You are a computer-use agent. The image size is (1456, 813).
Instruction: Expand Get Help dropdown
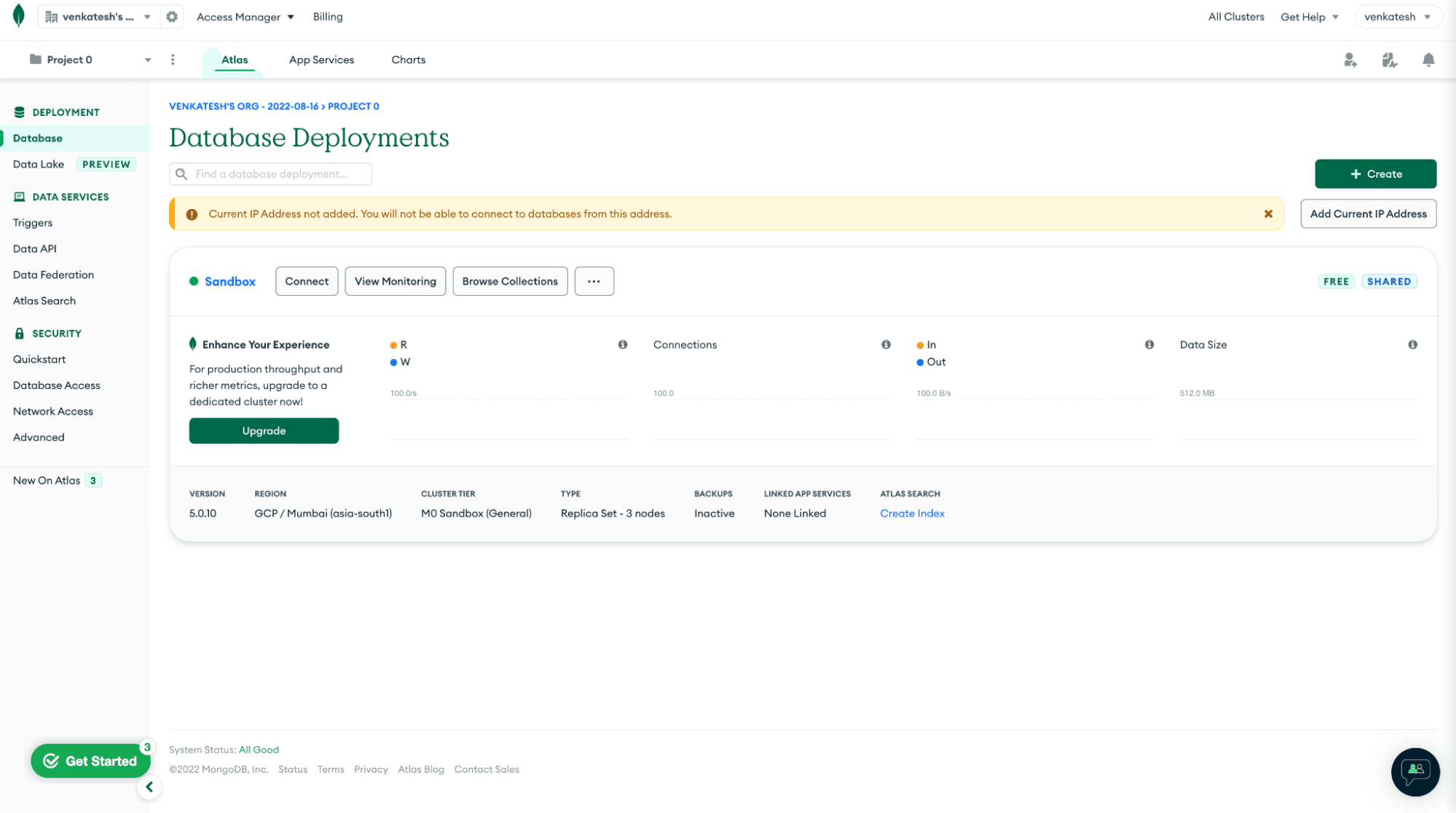(x=1310, y=17)
